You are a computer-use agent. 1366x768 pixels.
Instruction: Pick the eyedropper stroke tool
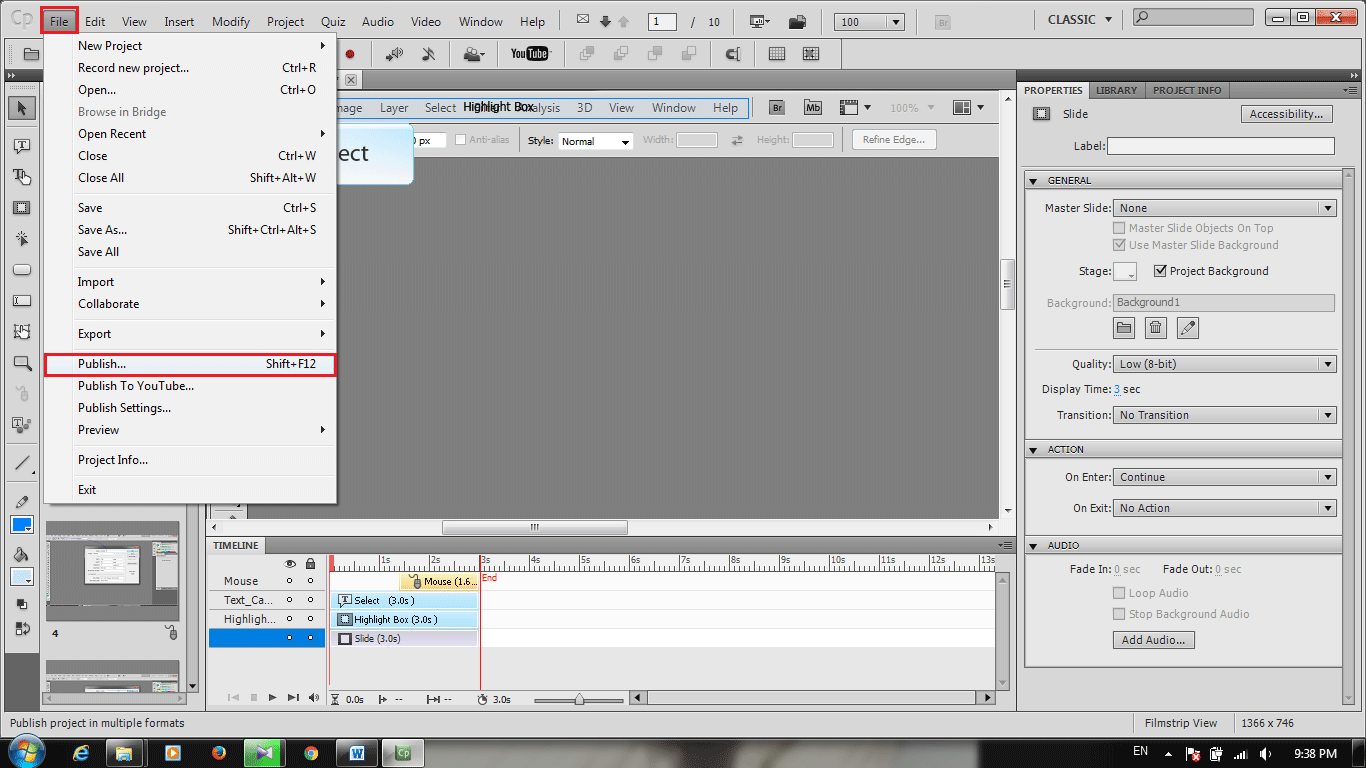coord(22,501)
